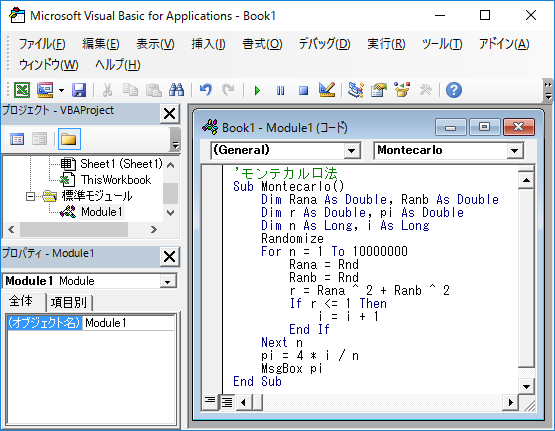The height and width of the screenshot is (431, 555).
Task: Open the 書式(O) menu
Action: 262,44
